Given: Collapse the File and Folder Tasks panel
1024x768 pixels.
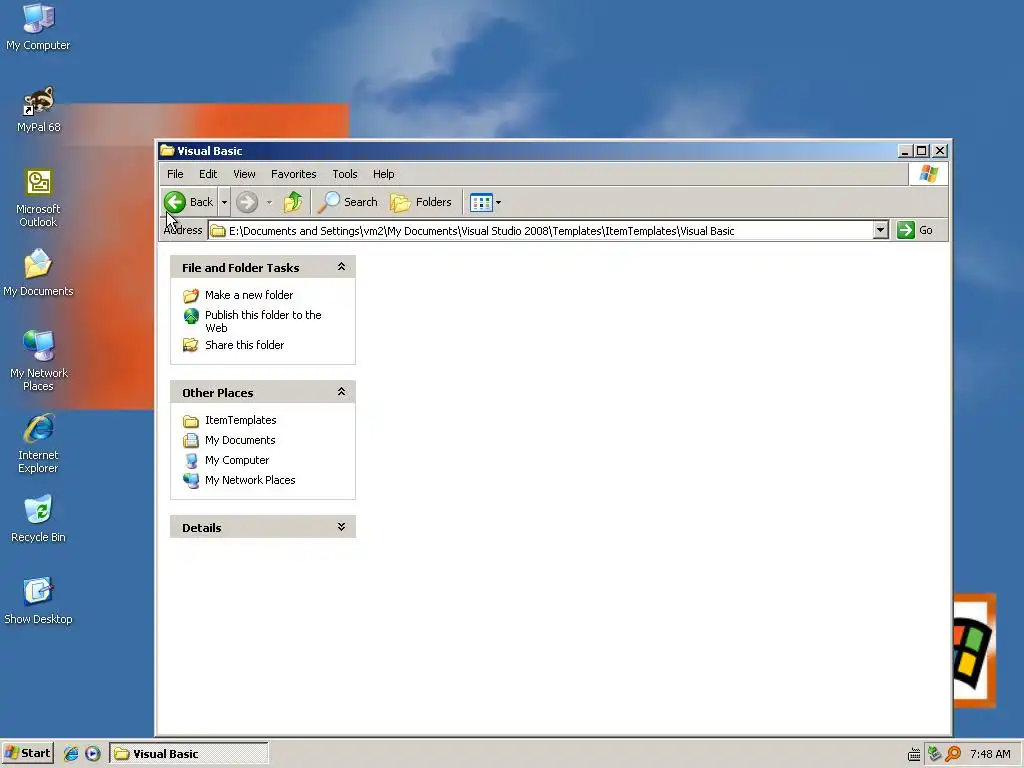Looking at the screenshot, I should coord(341,266).
